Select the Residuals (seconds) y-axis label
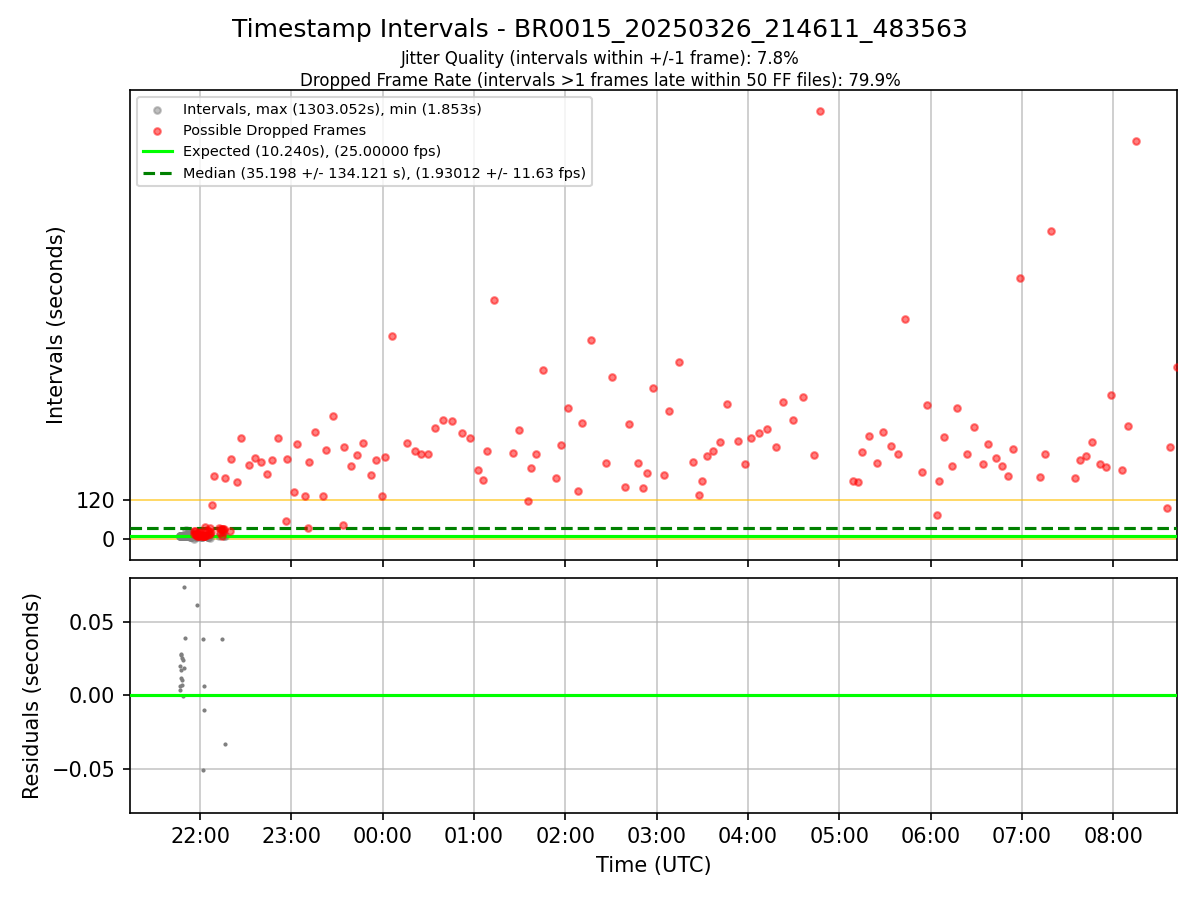Viewport: 1200px width, 900px height. point(32,696)
